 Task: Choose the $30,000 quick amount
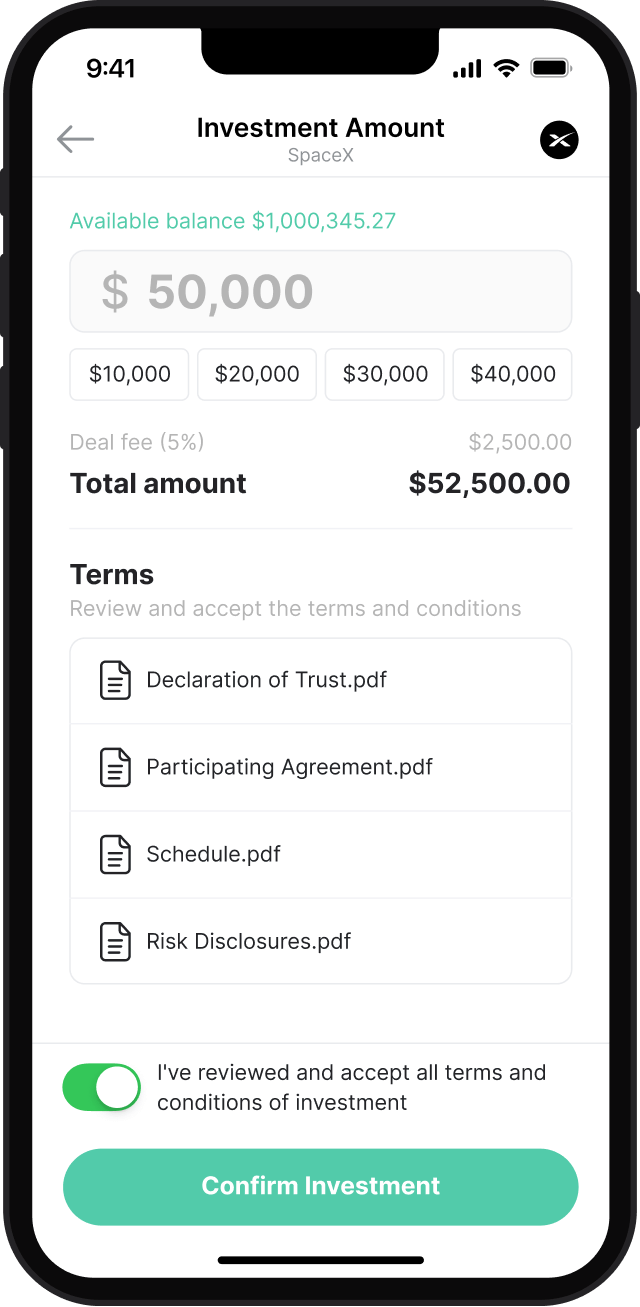385,374
